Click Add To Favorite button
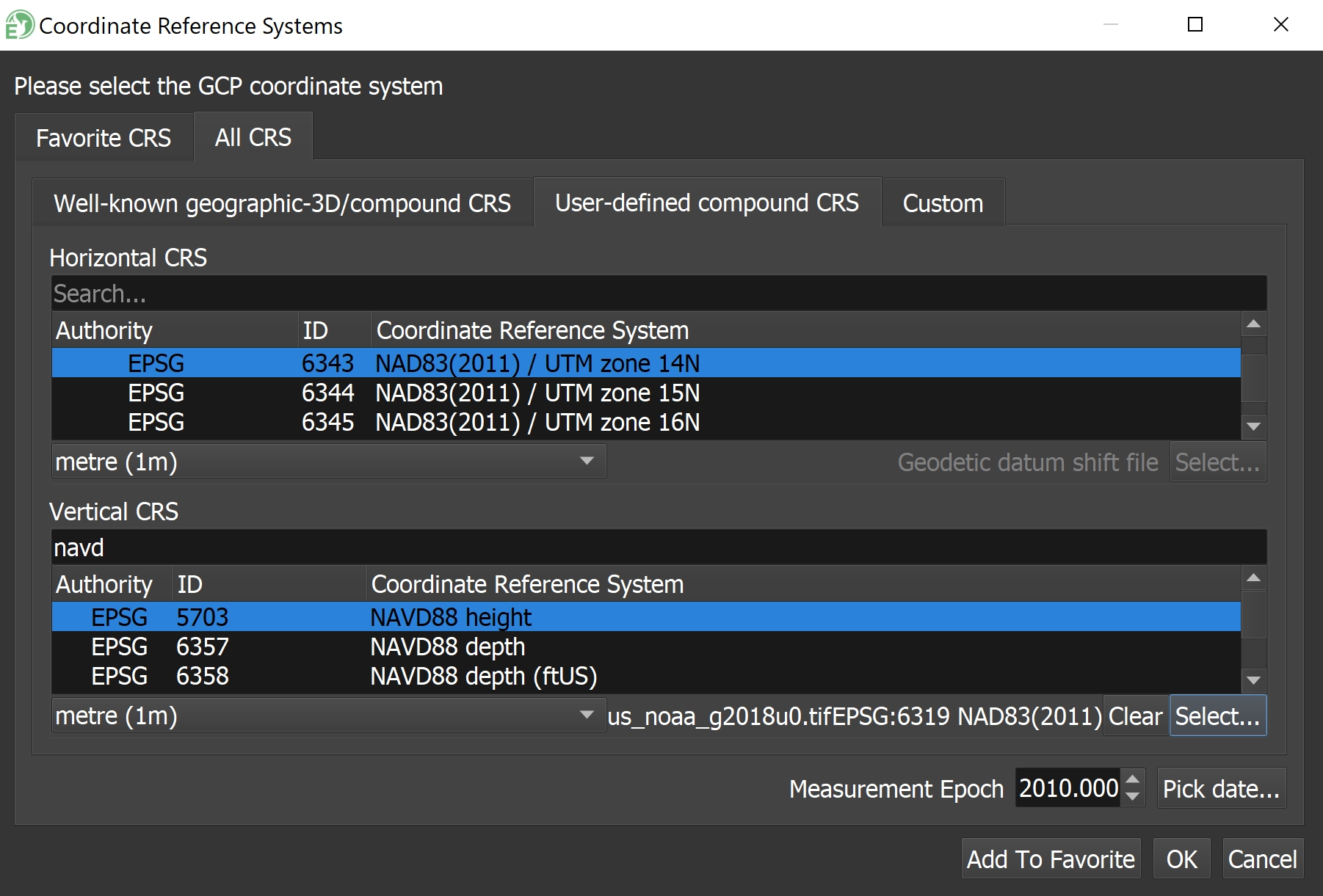The width and height of the screenshot is (1323, 896). [1051, 859]
